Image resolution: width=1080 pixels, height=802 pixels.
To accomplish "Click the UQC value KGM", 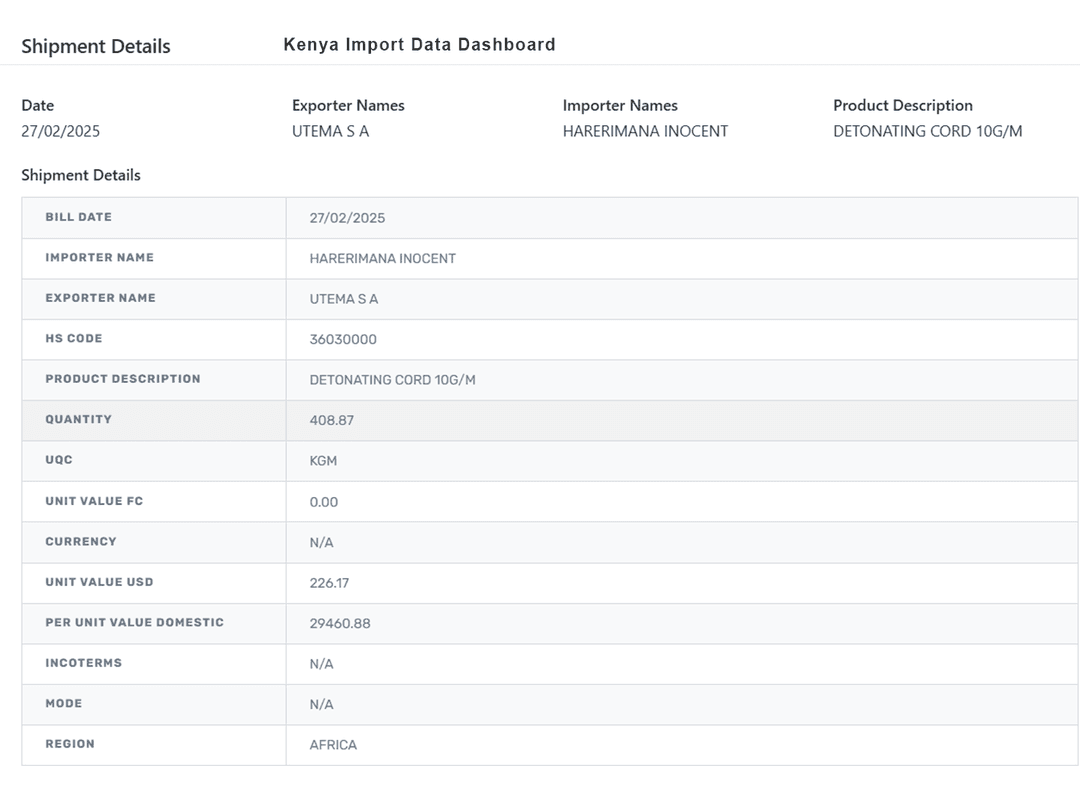I will [323, 461].
